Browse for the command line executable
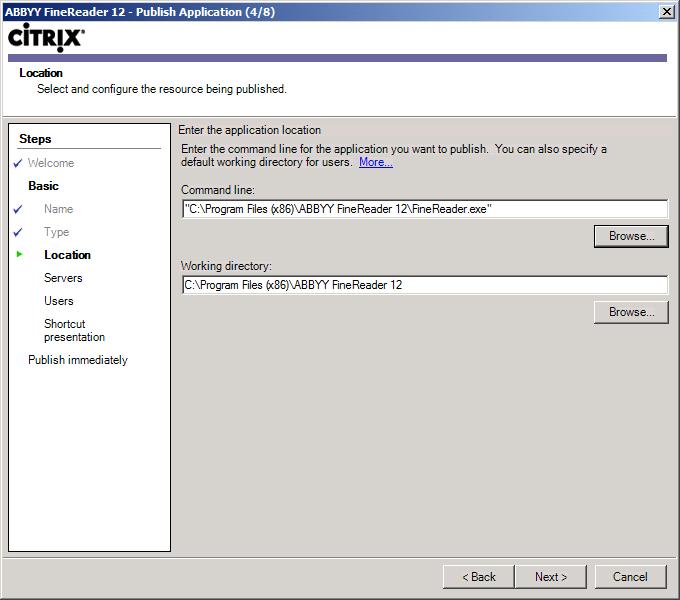Screen dimensions: 680x600 point(631,236)
